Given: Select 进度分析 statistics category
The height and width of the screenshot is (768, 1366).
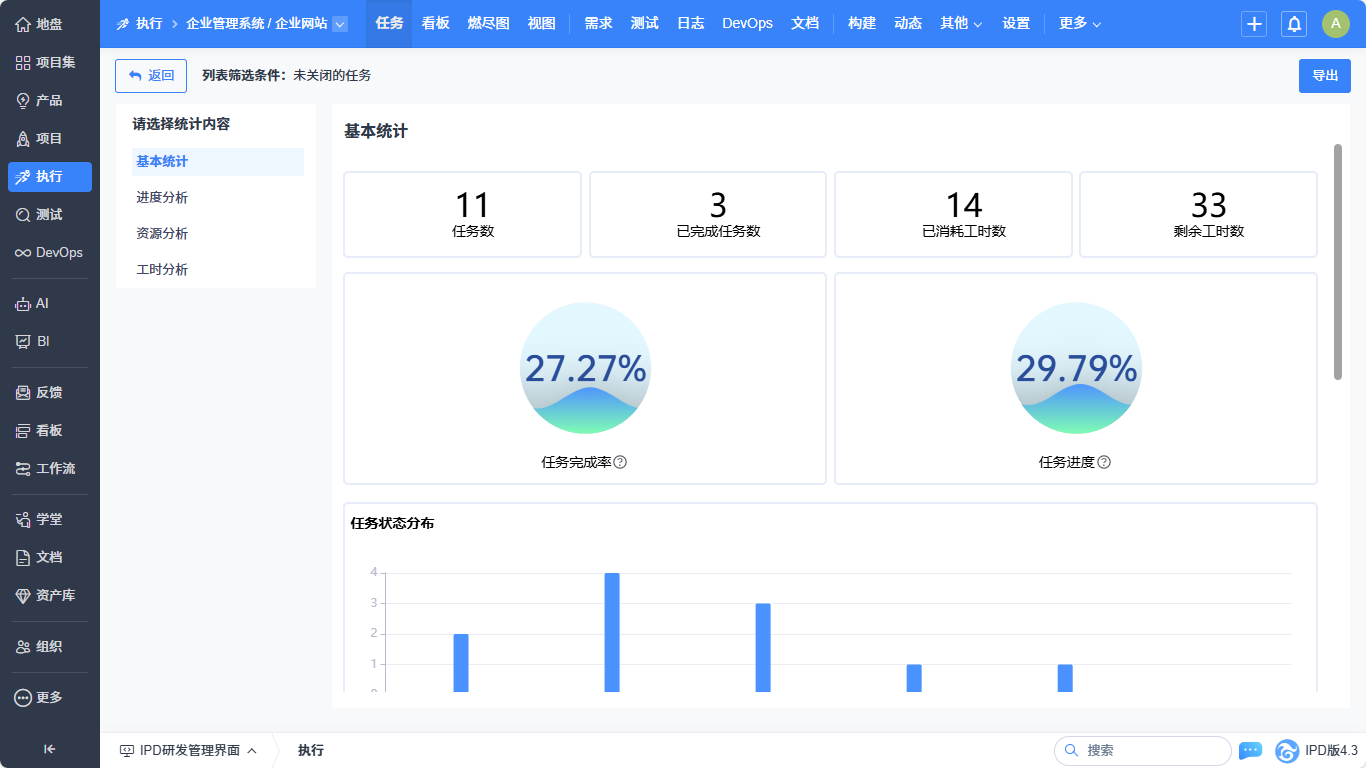Looking at the screenshot, I should (x=162, y=198).
